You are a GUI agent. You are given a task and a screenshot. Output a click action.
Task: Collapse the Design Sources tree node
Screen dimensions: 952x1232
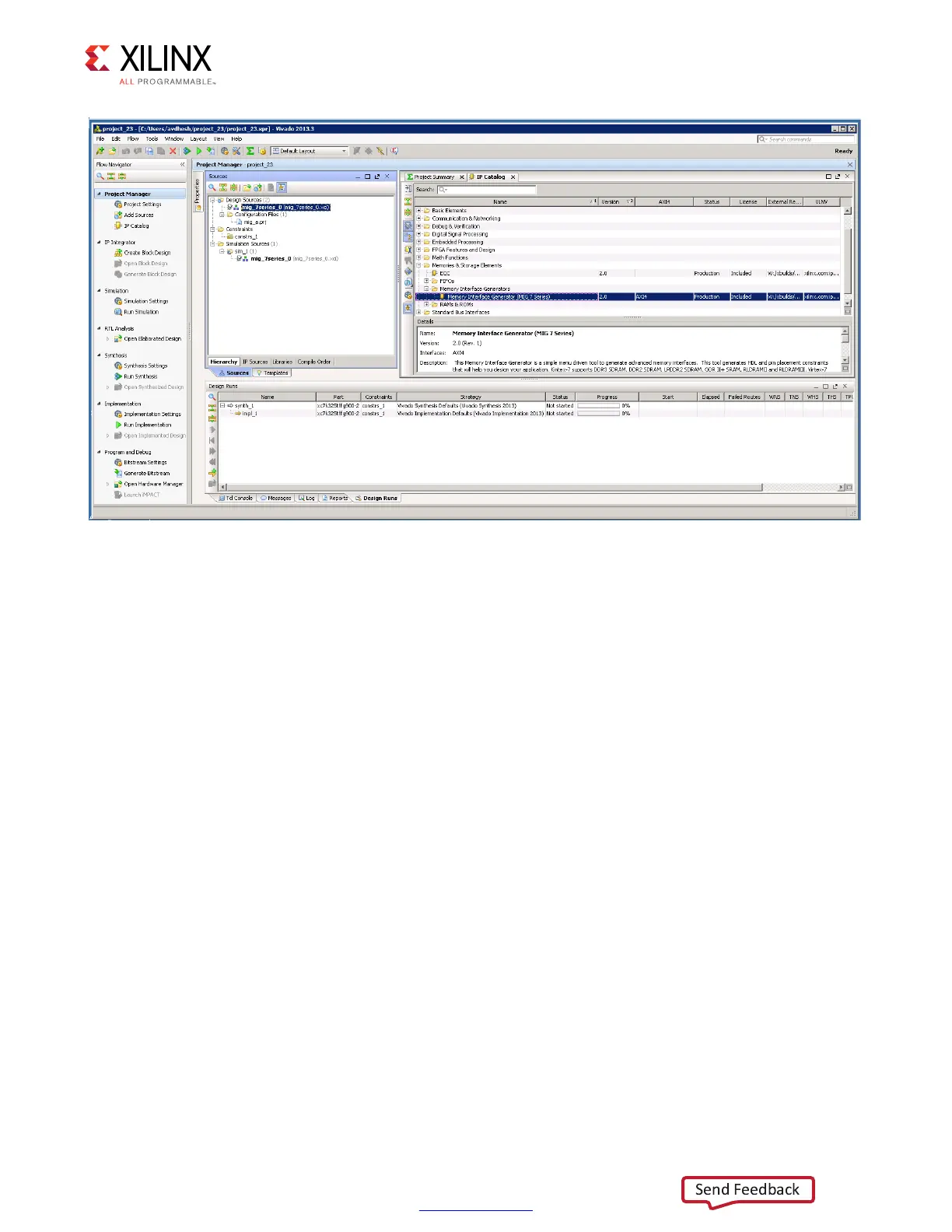pyautogui.click(x=212, y=201)
